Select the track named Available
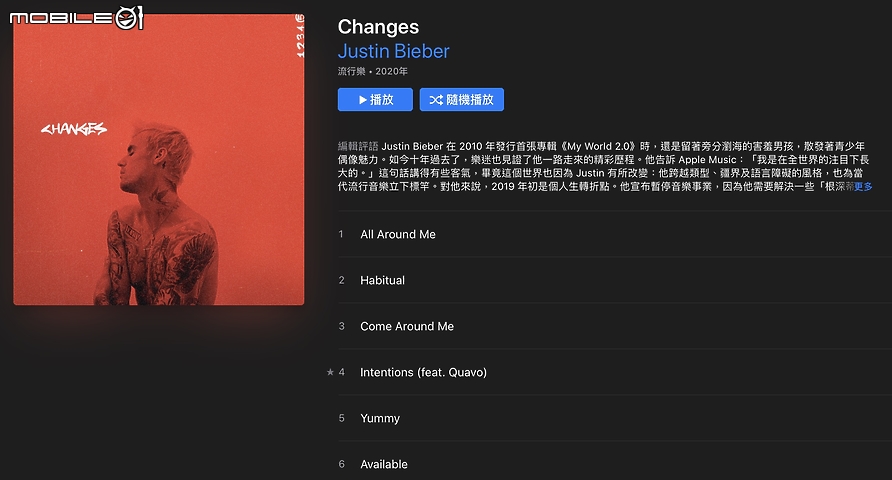 tap(614, 464)
